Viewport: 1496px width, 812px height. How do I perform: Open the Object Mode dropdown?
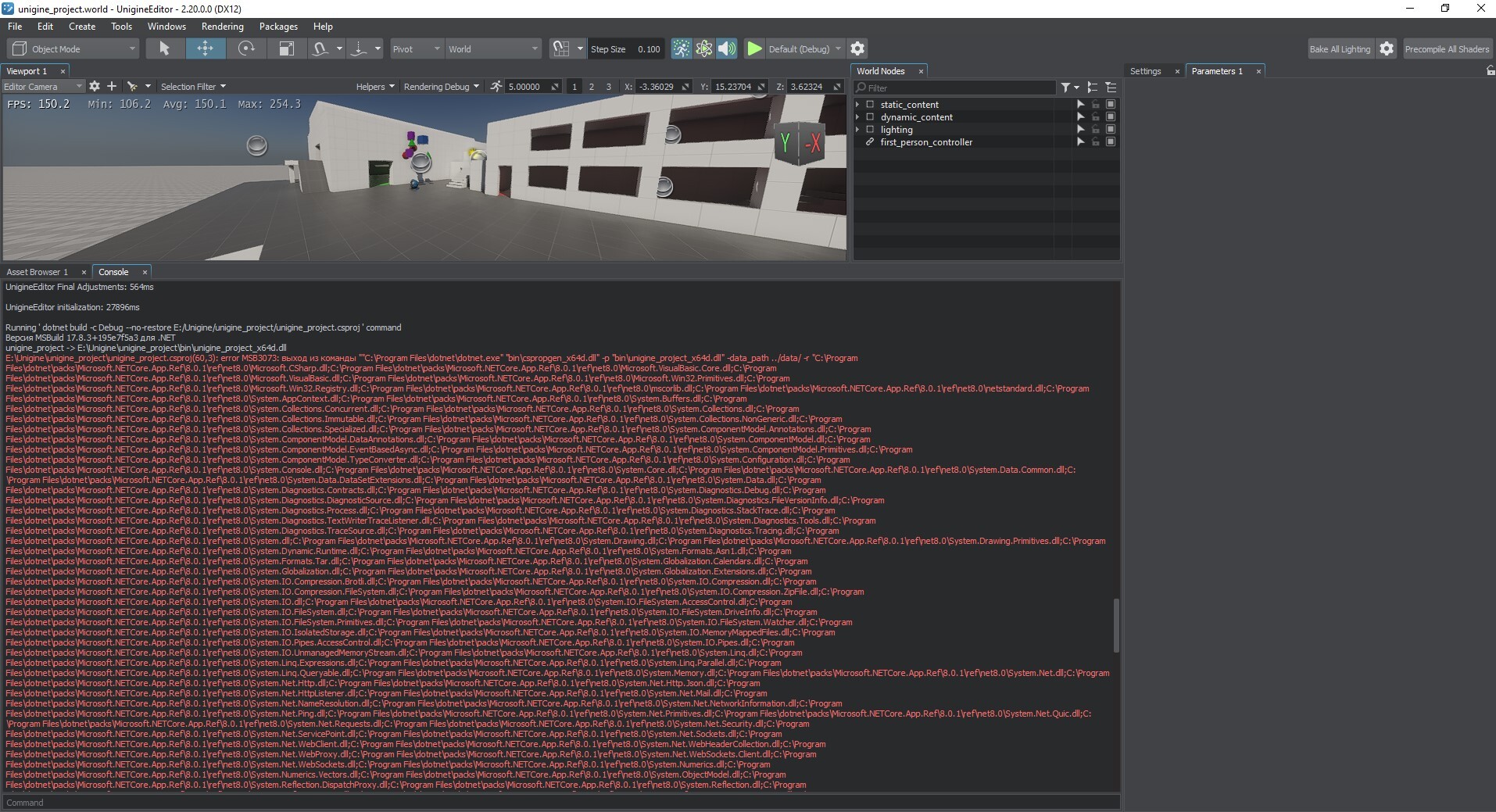(74, 48)
